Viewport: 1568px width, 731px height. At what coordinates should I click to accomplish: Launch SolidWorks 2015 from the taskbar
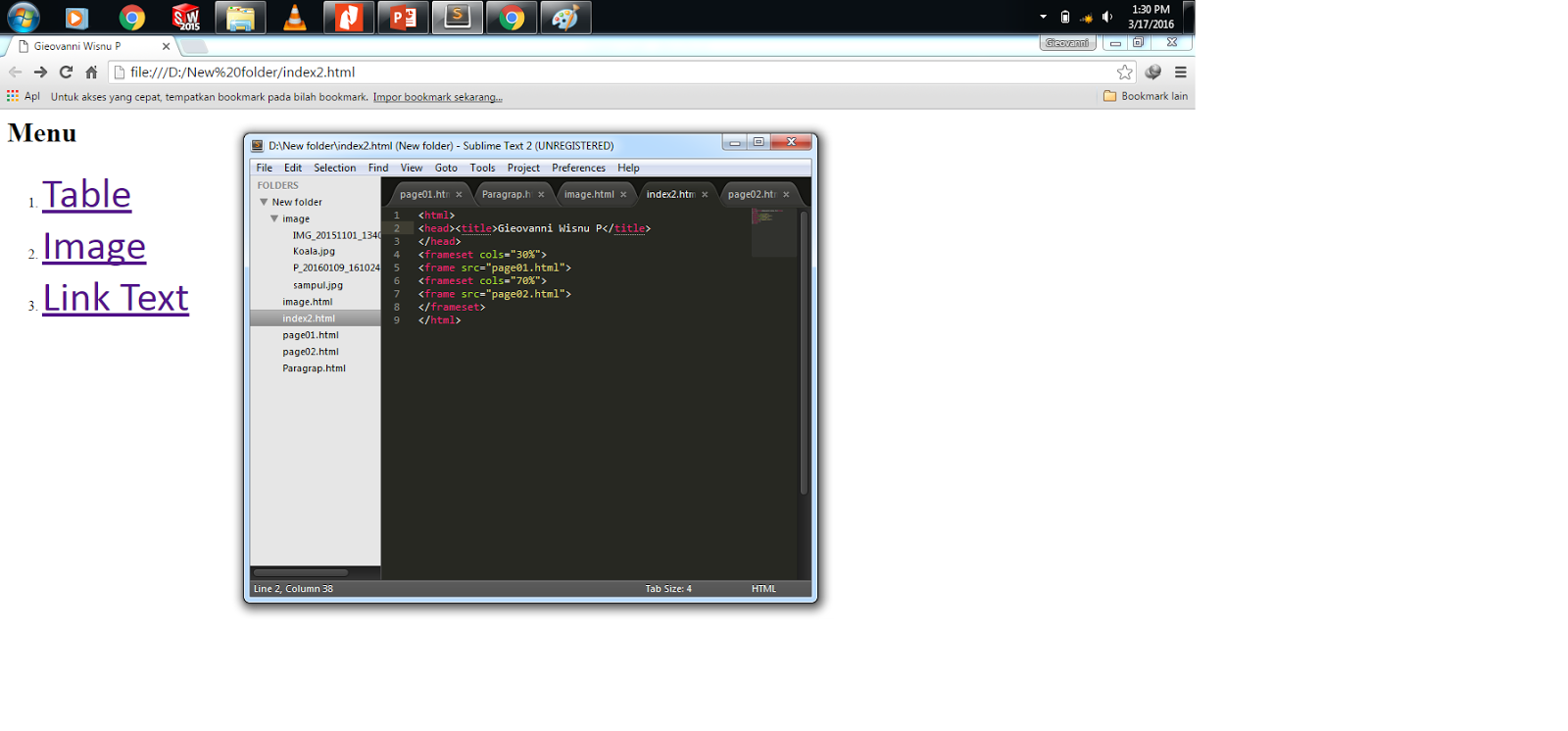185,18
